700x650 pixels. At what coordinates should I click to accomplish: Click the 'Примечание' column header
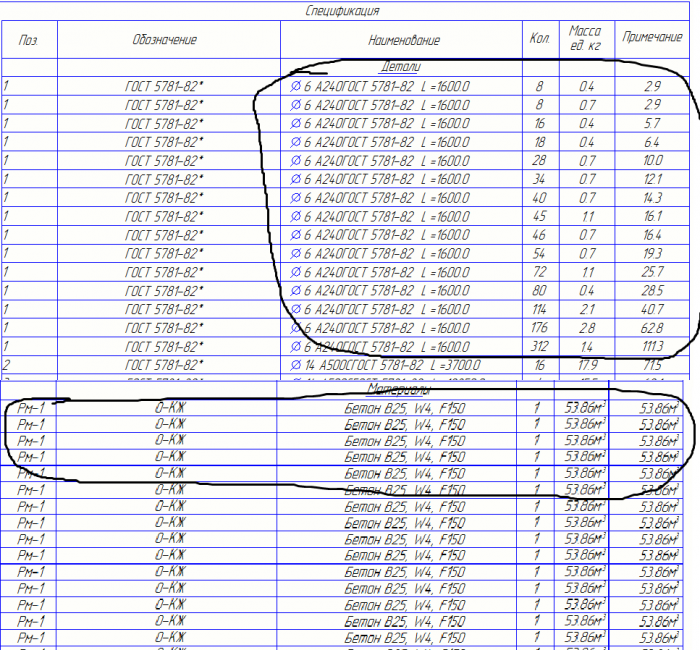point(652,37)
